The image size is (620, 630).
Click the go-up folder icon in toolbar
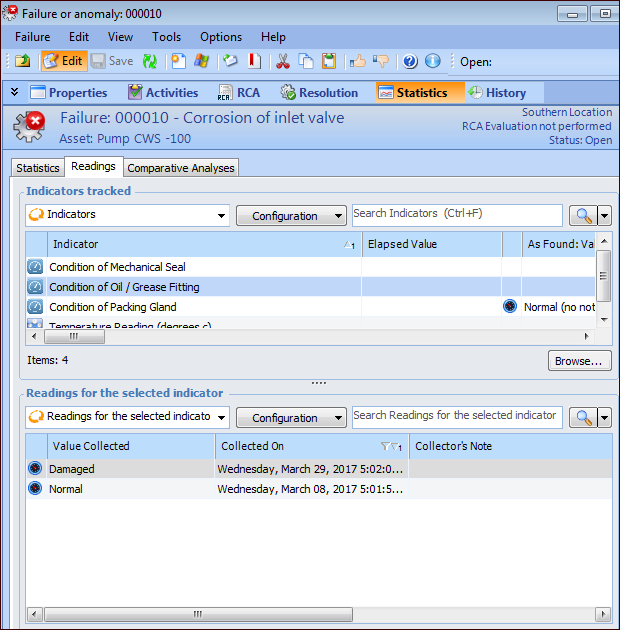click(23, 61)
